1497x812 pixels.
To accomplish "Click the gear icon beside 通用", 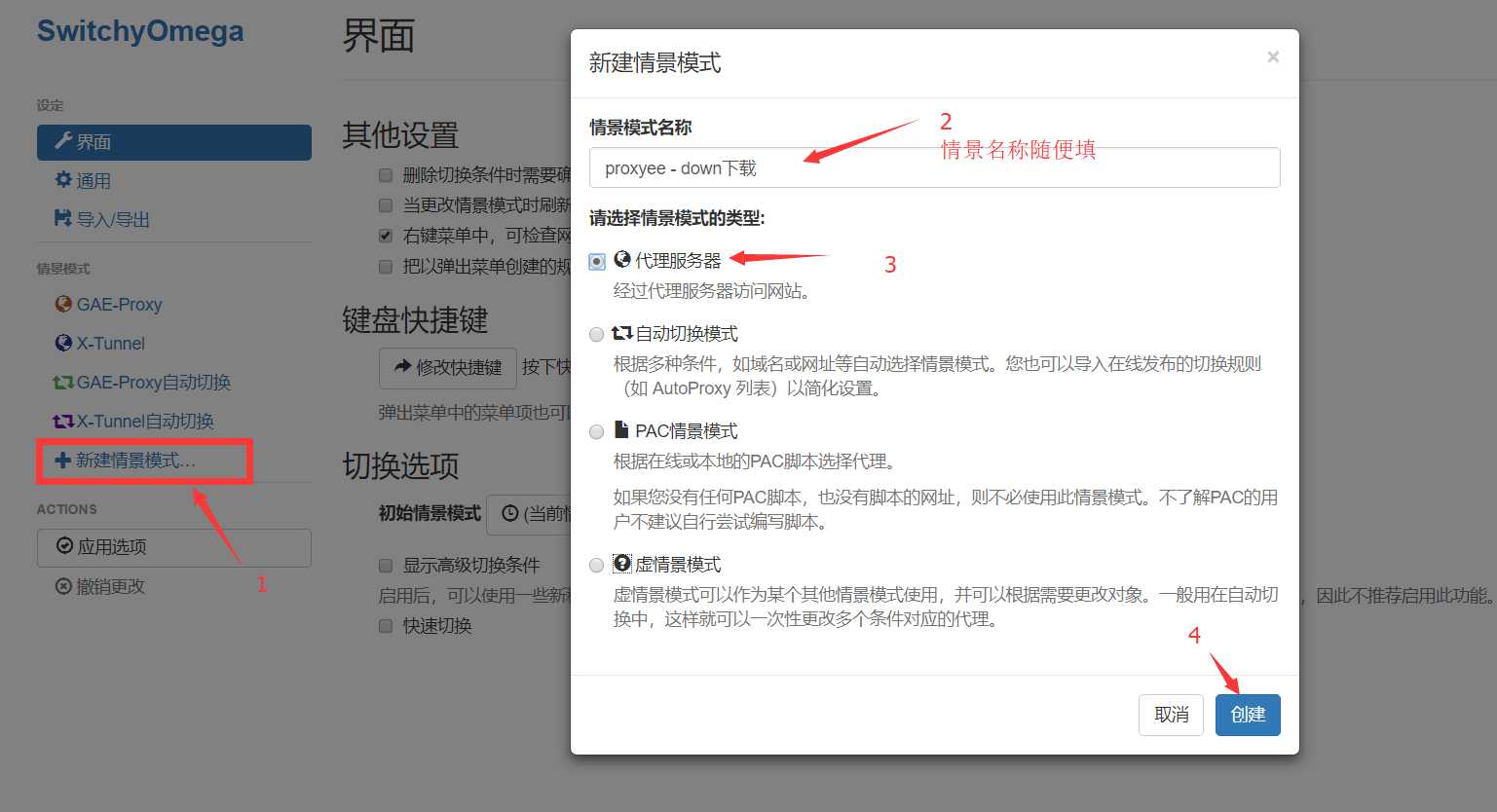I will point(63,180).
